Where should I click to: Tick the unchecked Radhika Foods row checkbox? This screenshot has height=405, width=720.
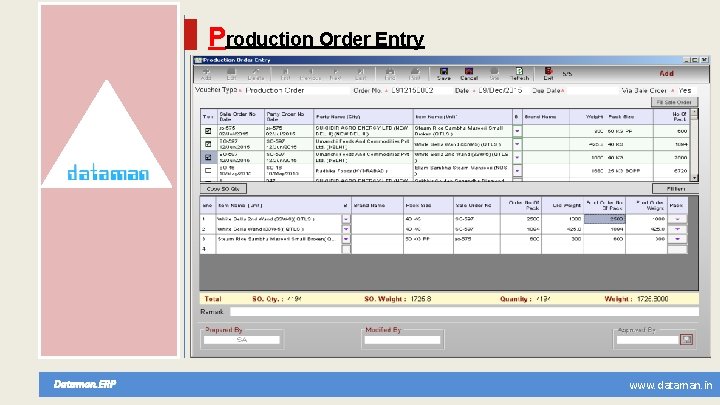208,170
